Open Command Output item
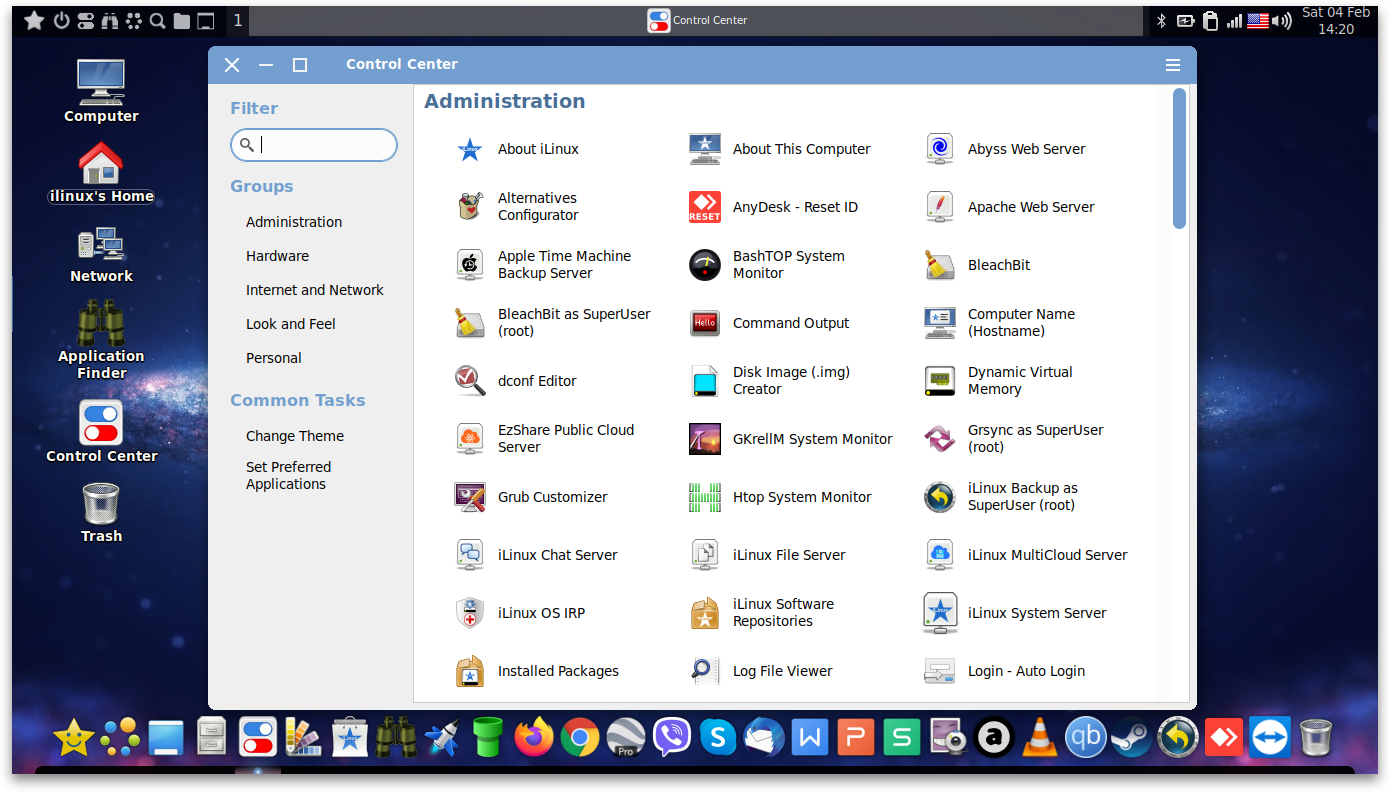 [x=769, y=323]
